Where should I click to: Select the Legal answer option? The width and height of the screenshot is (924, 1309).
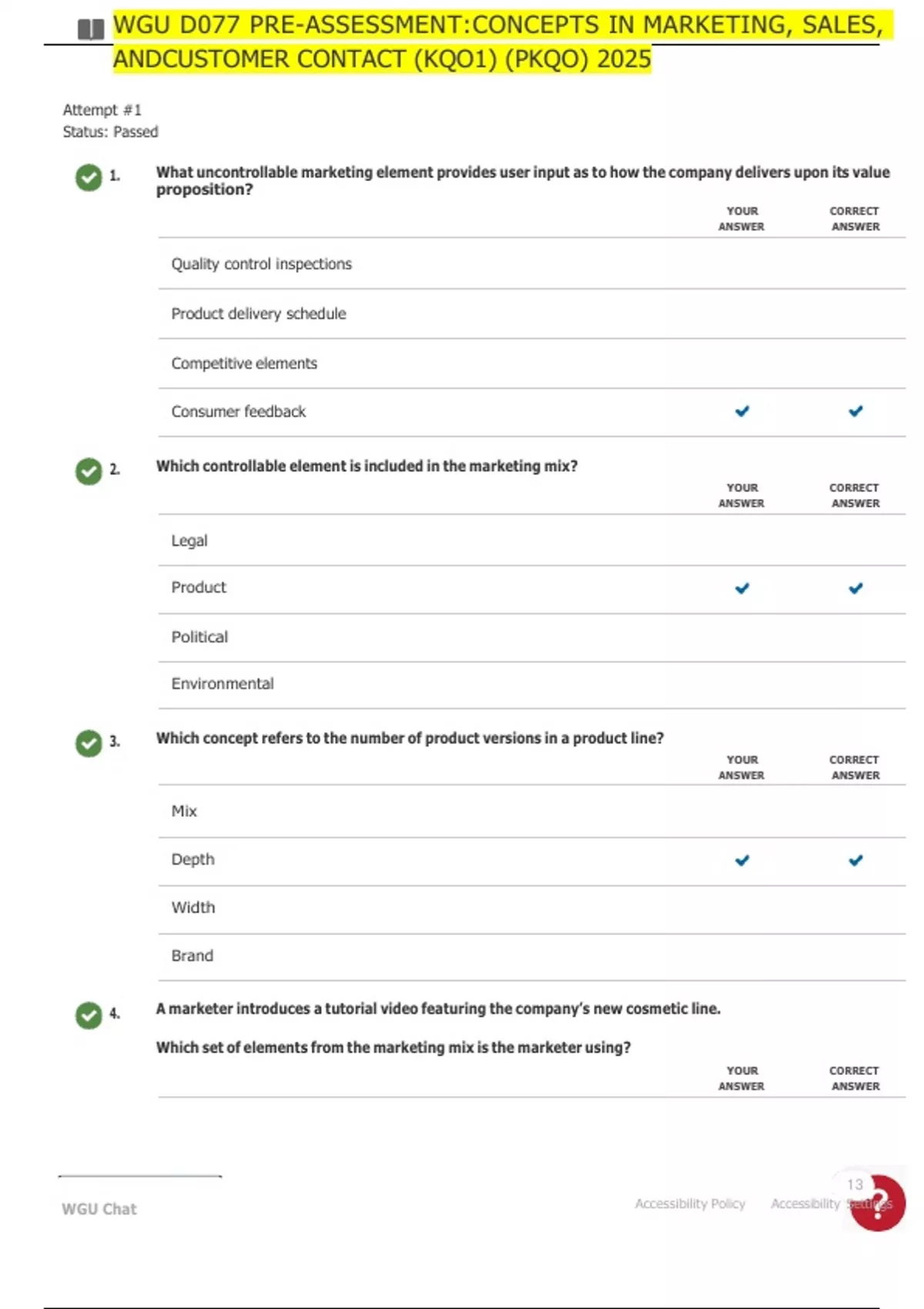click(x=189, y=541)
